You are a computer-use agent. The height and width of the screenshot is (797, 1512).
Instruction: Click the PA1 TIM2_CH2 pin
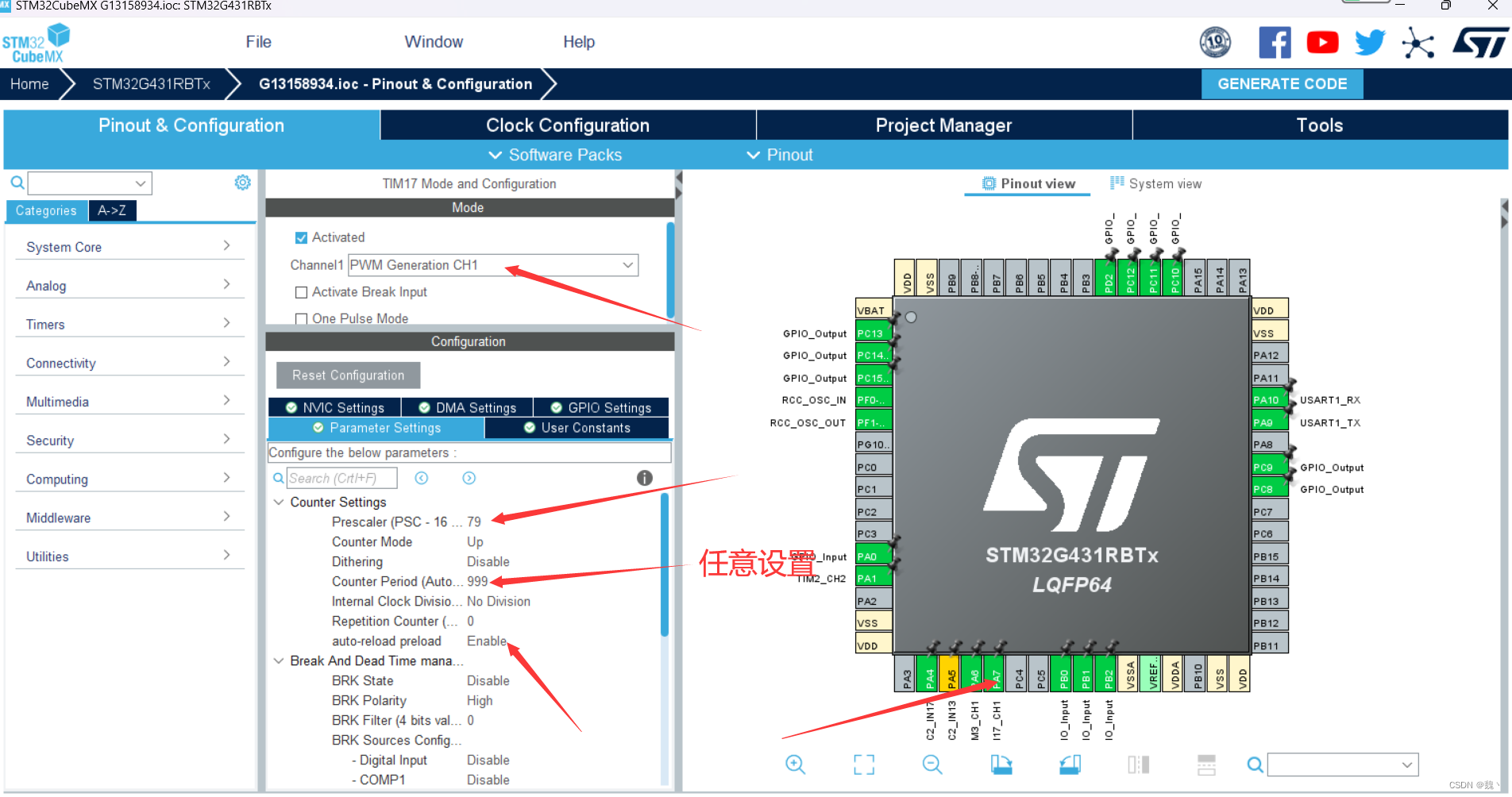(873, 578)
